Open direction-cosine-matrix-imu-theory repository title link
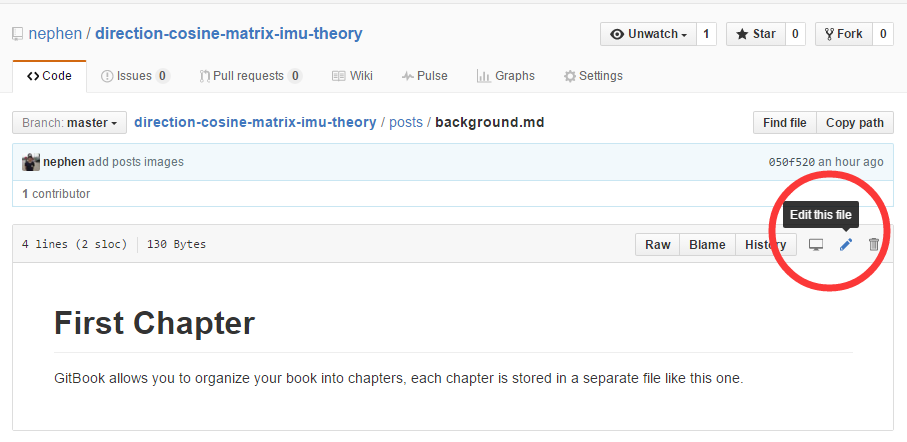Viewport: 907px width, 442px height. tap(228, 34)
